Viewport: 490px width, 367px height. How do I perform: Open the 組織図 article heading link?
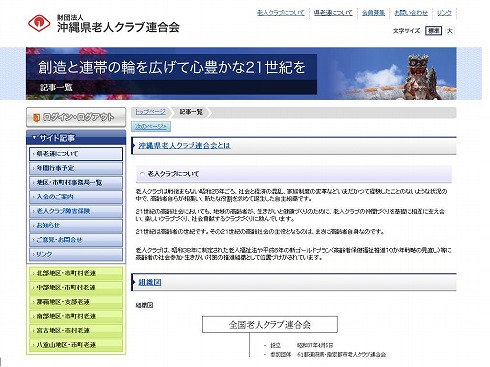click(x=150, y=282)
